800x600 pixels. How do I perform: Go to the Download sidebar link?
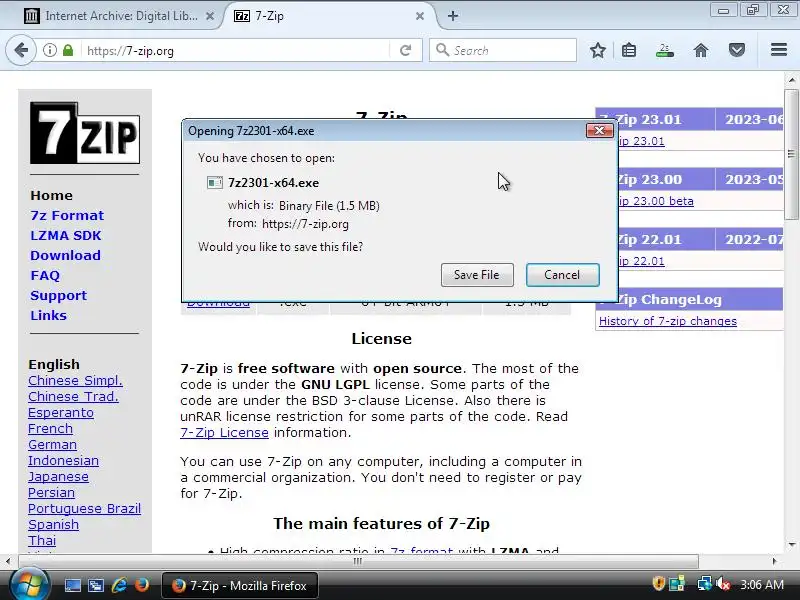[x=65, y=255]
